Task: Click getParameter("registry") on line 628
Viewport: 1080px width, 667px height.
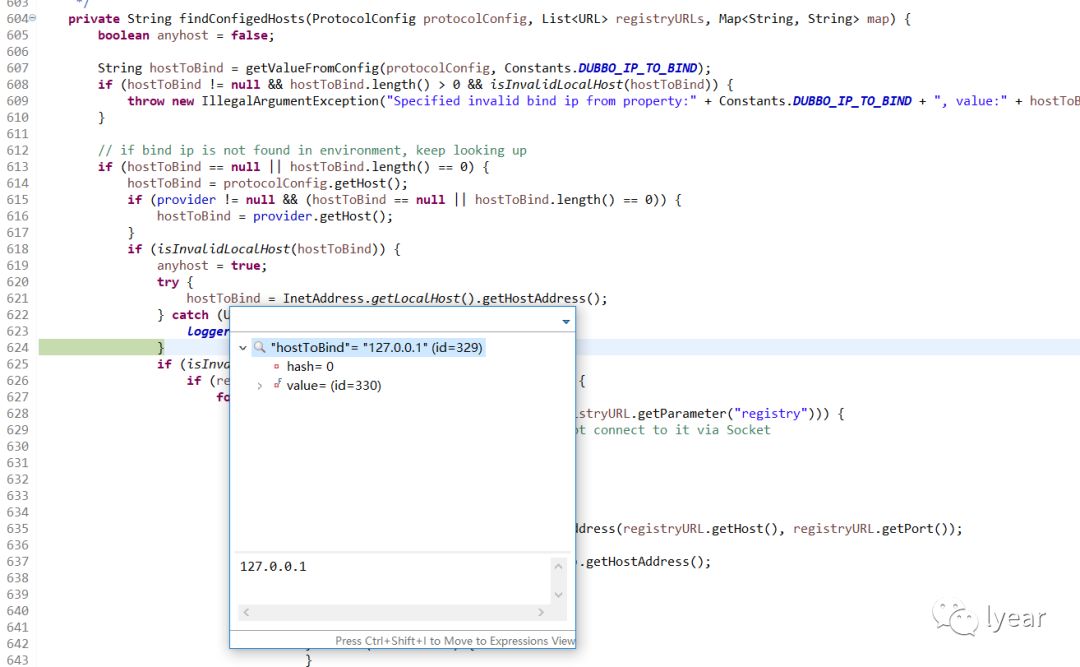Action: [727, 413]
